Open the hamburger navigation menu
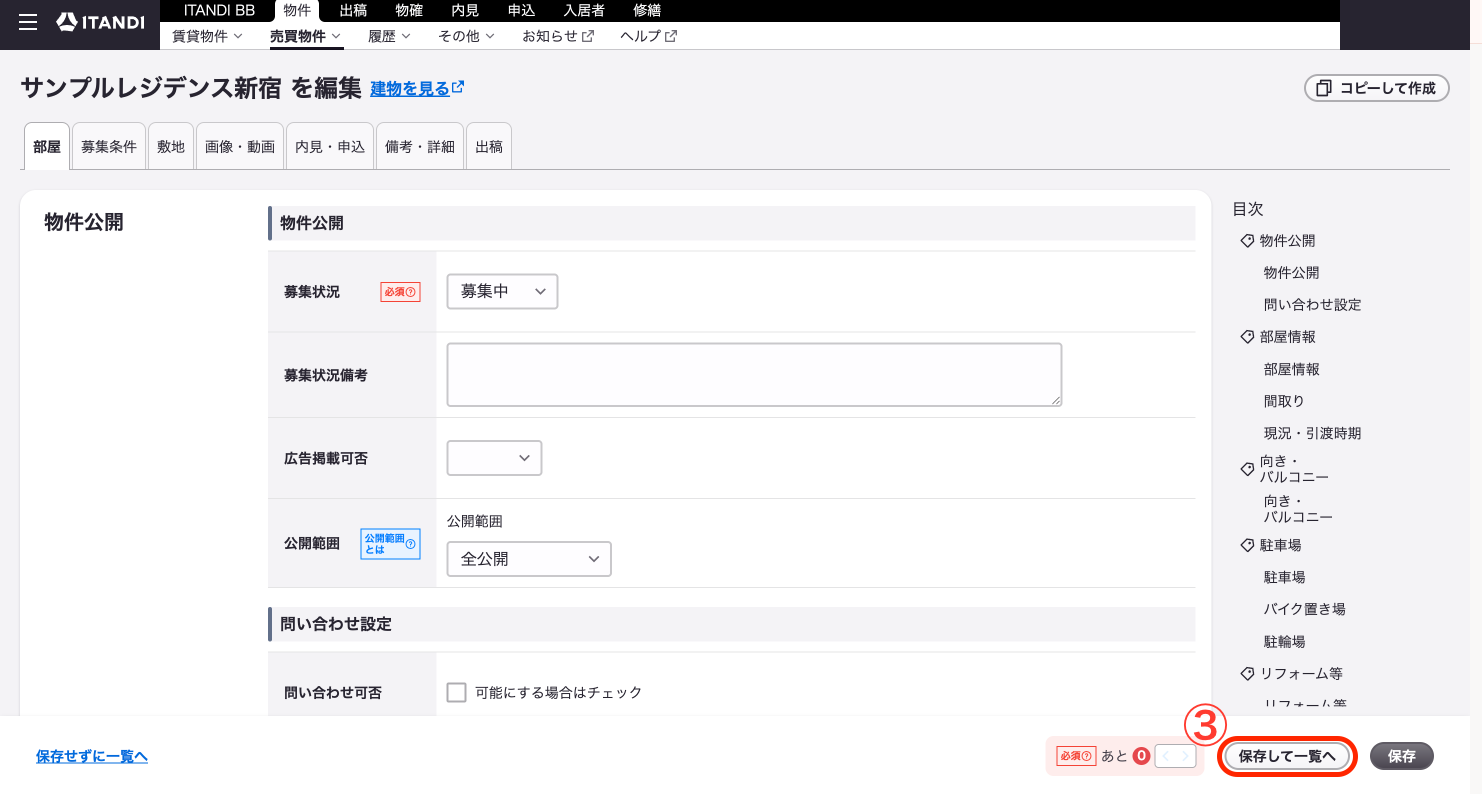 (28, 22)
